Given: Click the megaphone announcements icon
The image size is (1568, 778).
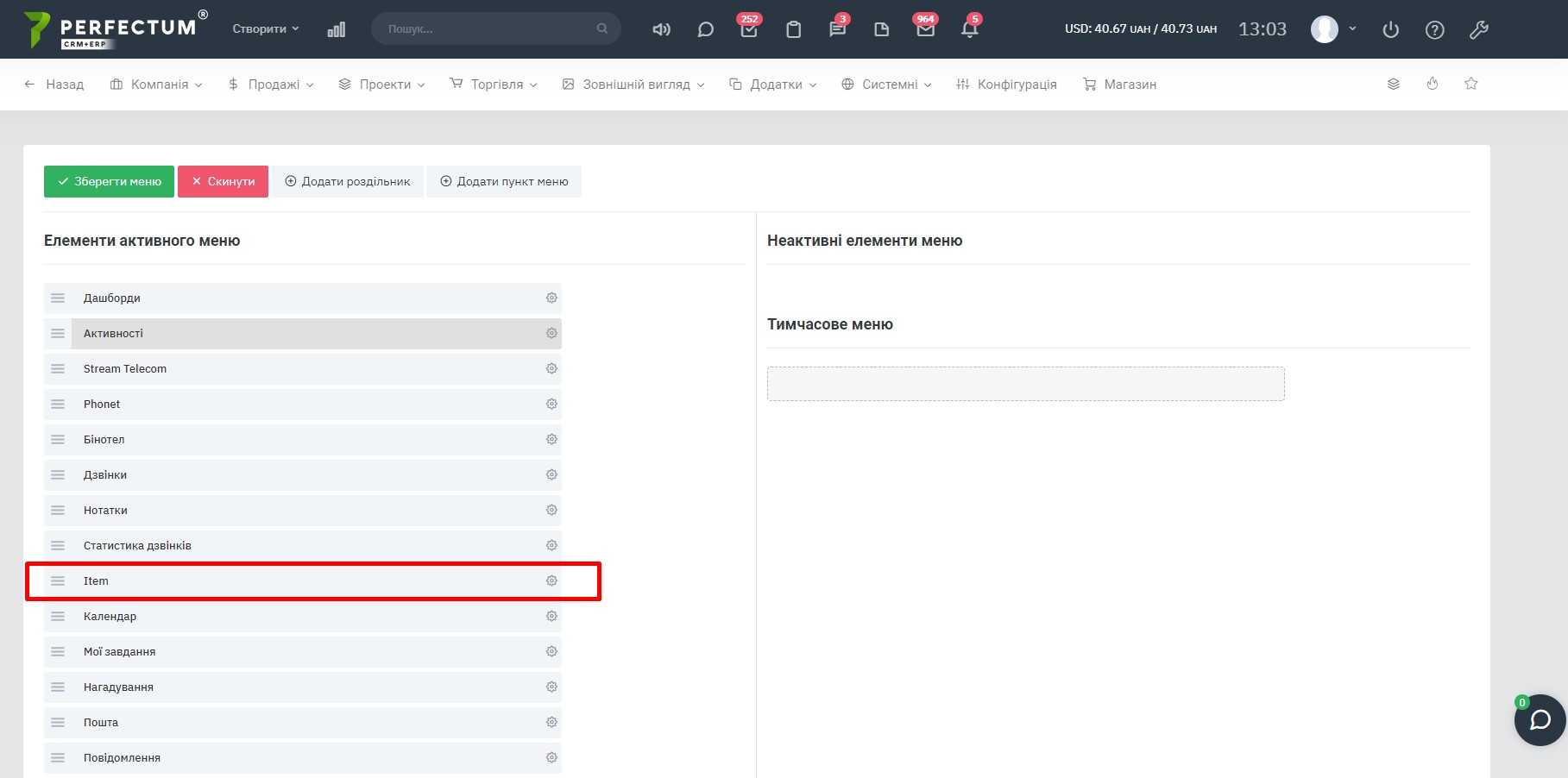Looking at the screenshot, I should coord(661,29).
